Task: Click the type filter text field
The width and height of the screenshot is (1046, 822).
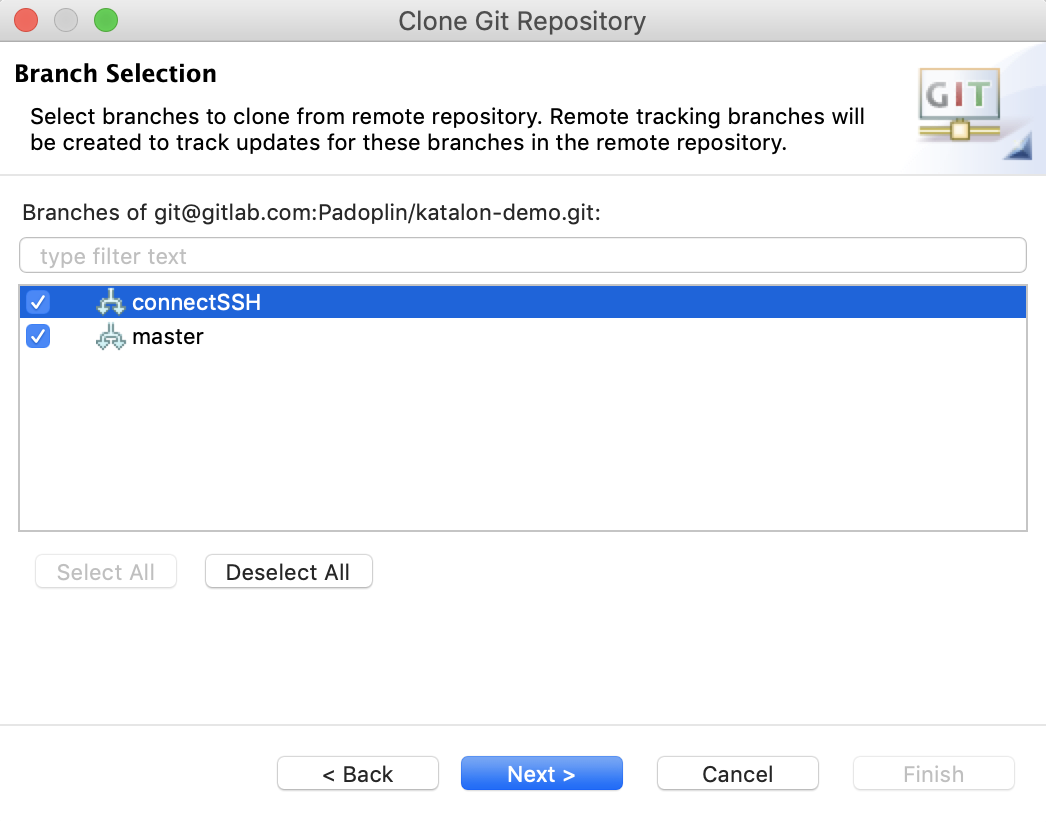Action: [x=521, y=255]
